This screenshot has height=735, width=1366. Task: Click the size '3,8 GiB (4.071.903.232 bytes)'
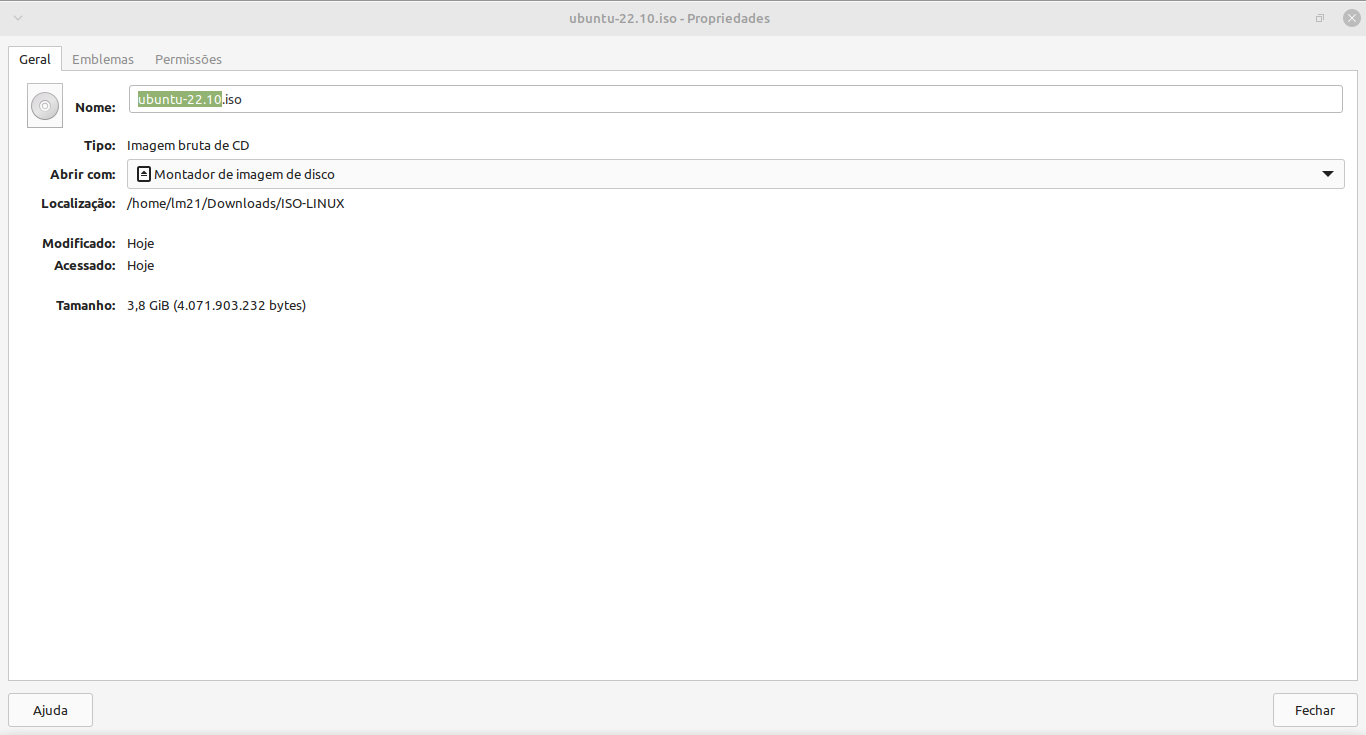point(216,305)
